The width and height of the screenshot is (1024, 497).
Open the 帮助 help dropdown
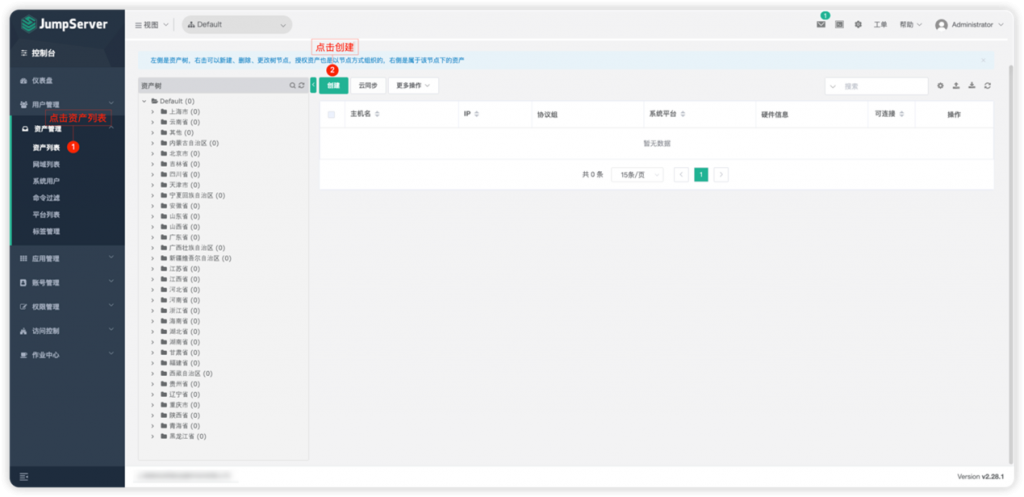point(910,24)
